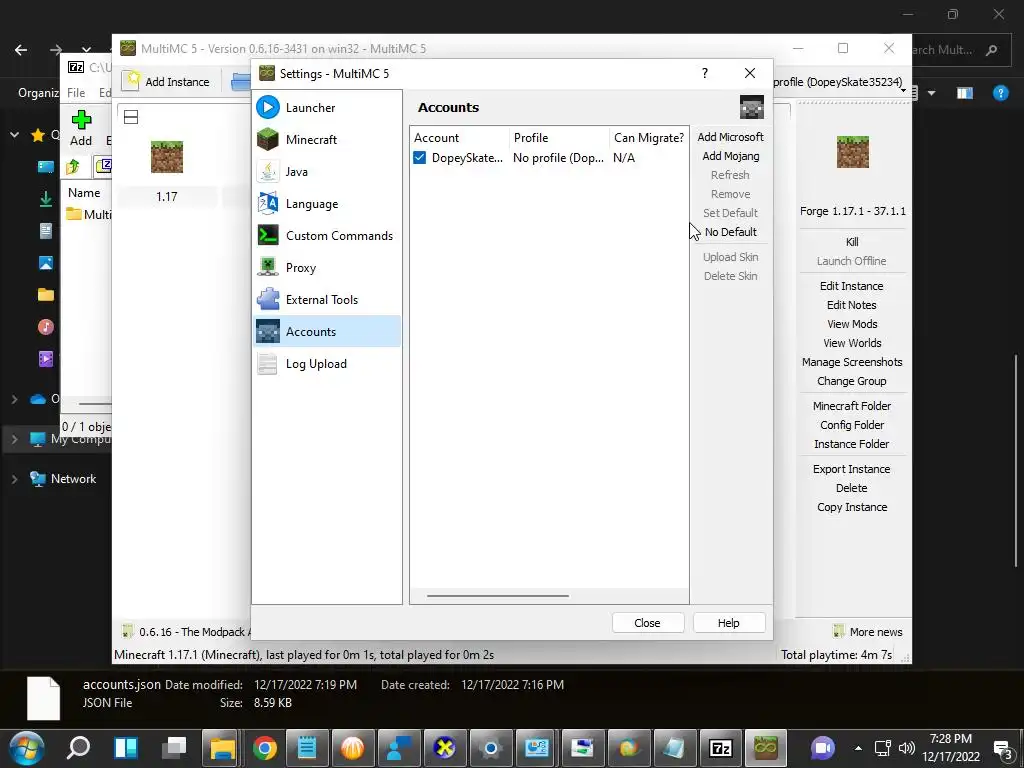
Task: Click the Explorer back arrow
Action: (21, 50)
